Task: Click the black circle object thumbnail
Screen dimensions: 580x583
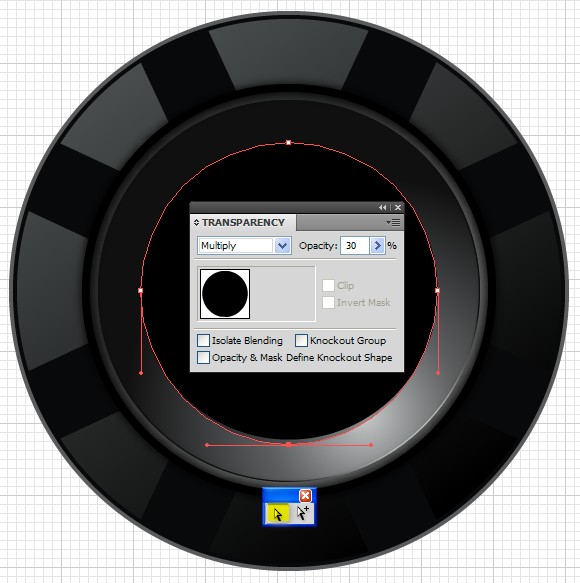Action: coord(225,294)
